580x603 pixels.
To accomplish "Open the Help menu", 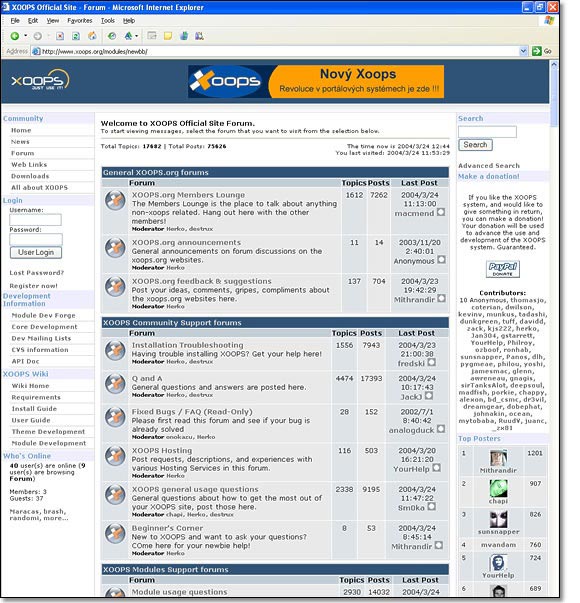I will point(129,20).
